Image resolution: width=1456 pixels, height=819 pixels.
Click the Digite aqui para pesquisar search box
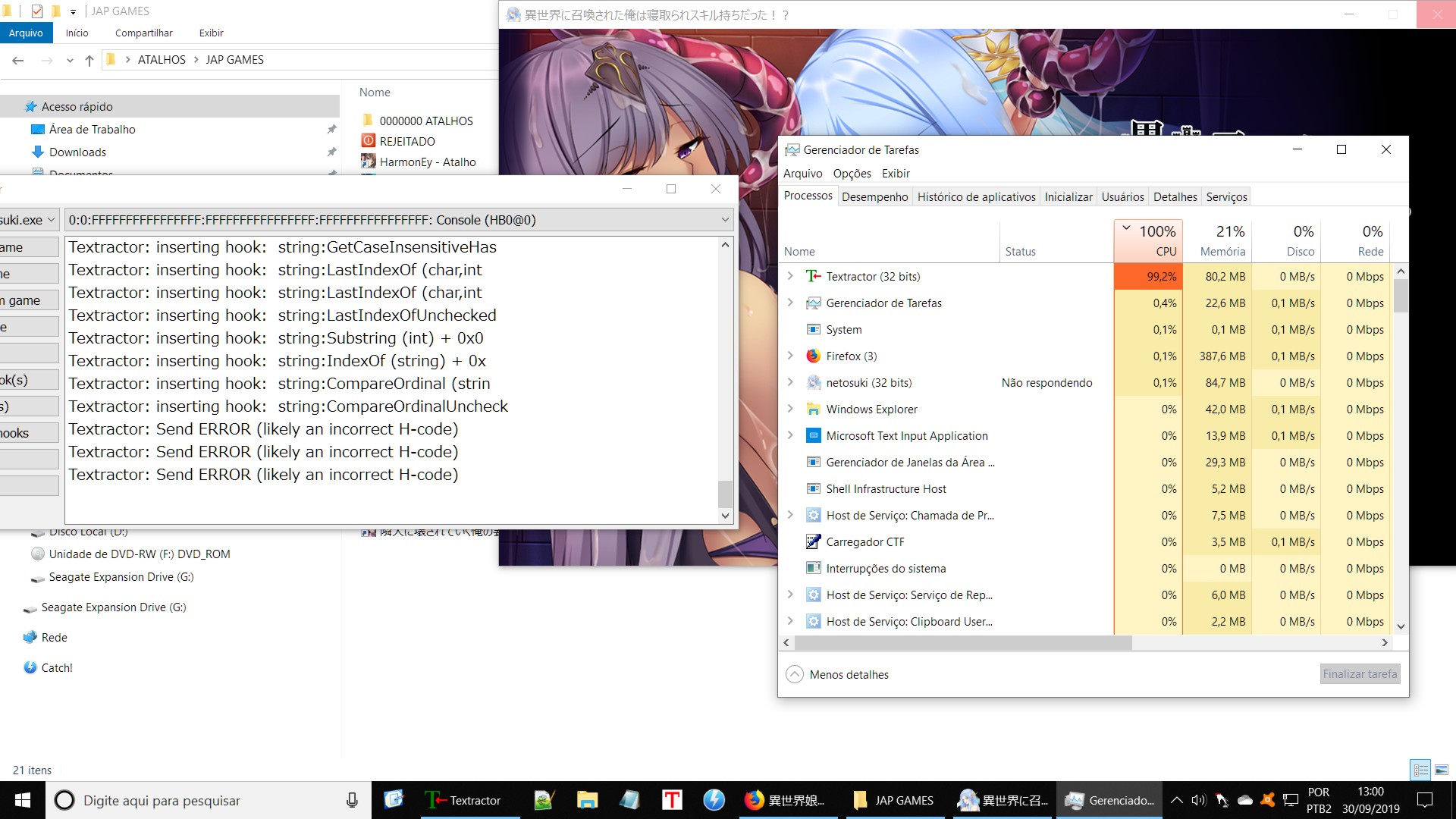coord(190,800)
